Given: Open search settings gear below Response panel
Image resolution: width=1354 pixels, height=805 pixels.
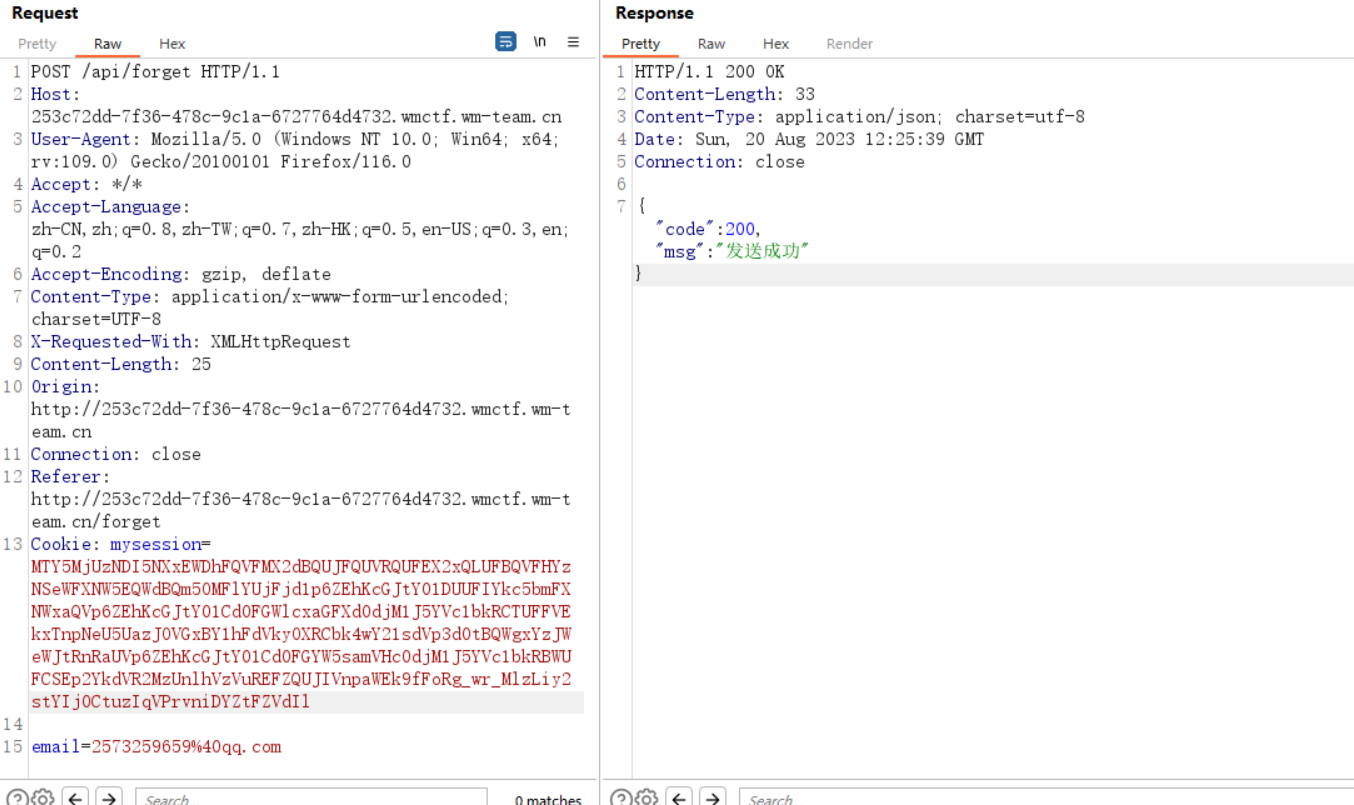Looking at the screenshot, I should point(646,797).
